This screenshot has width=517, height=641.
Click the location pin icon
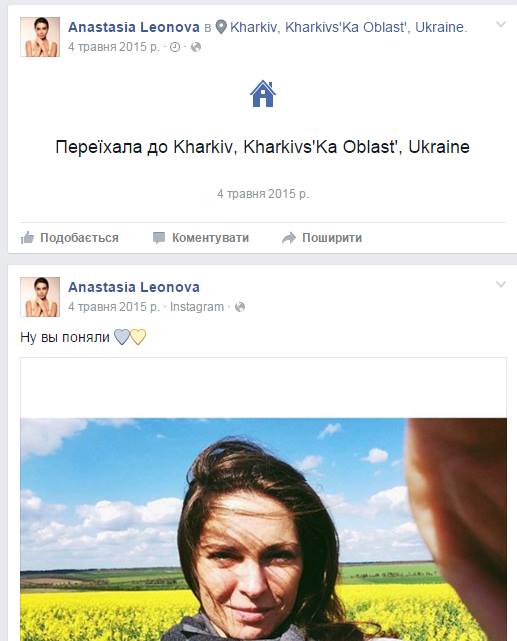coord(221,27)
